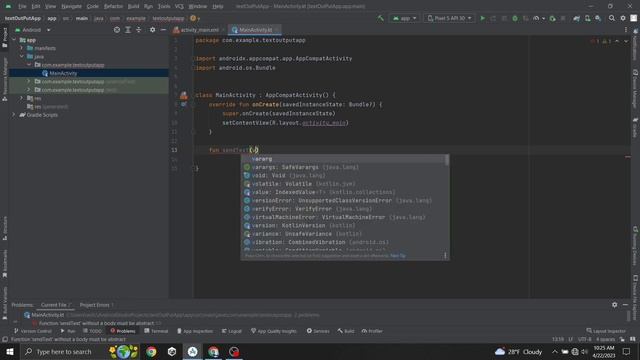The width and height of the screenshot is (640, 360).
Task: Switch to Project Errors tab
Action: click(x=96, y=305)
